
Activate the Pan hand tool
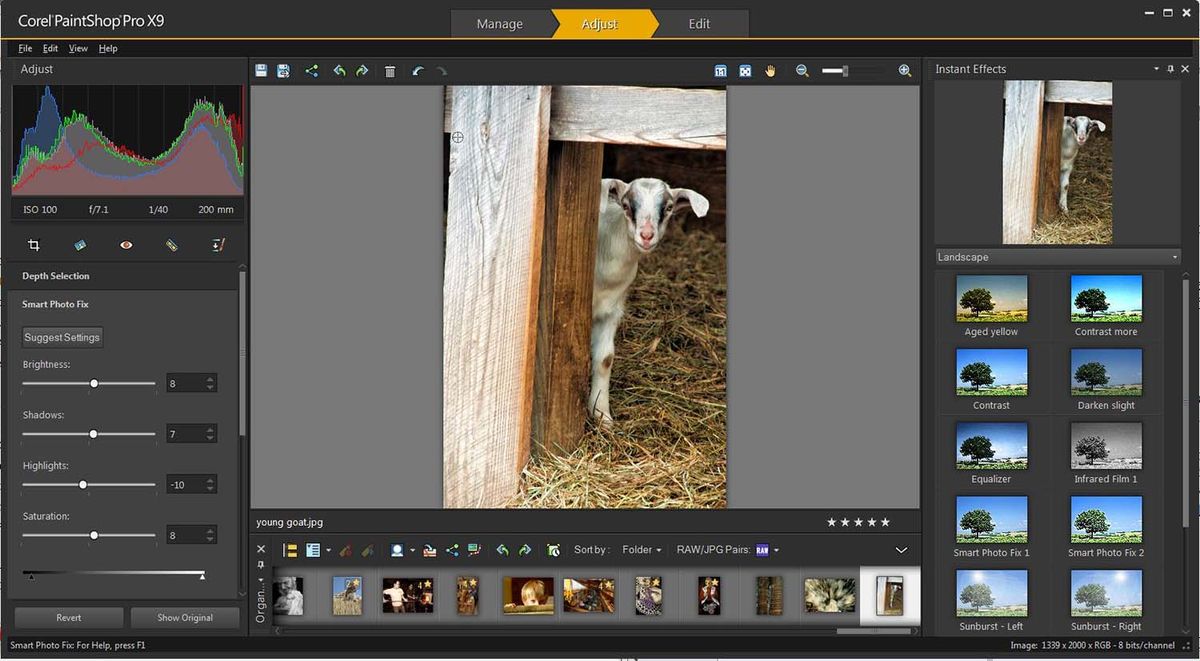[770, 70]
